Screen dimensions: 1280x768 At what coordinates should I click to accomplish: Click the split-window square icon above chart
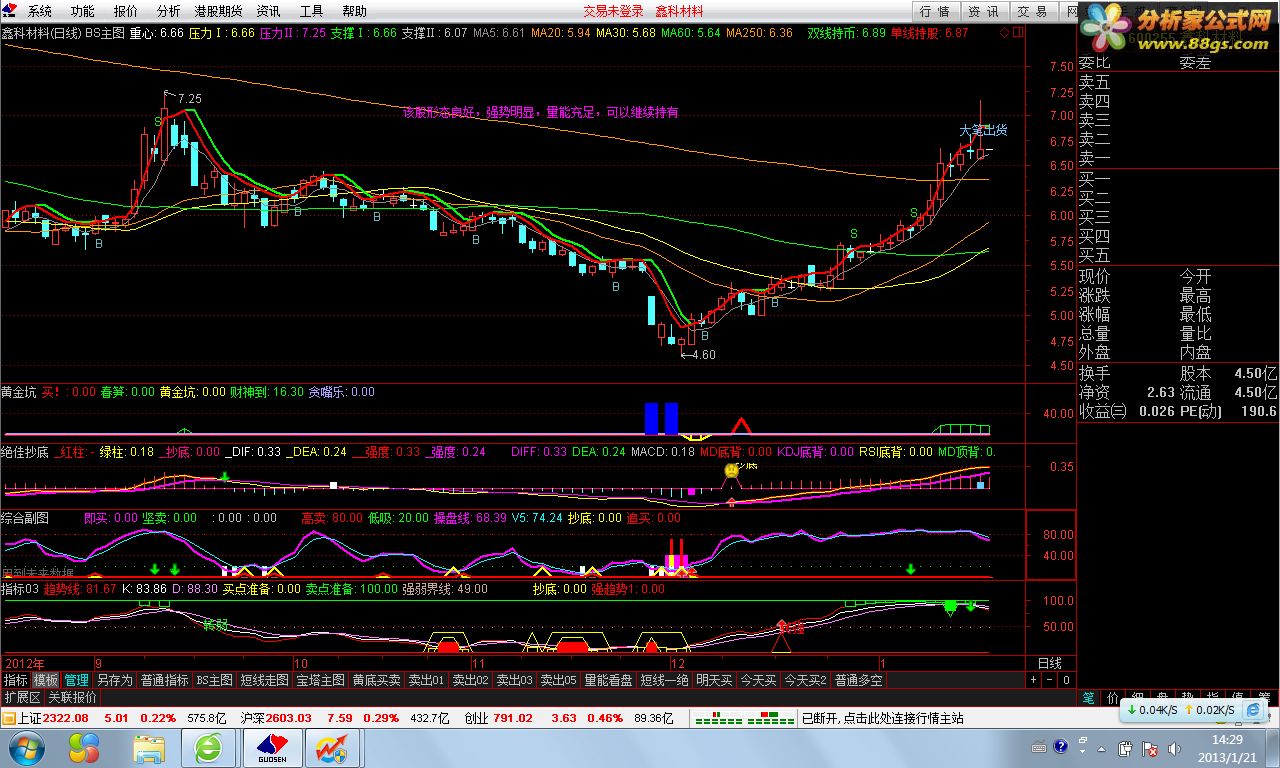[x=1018, y=32]
